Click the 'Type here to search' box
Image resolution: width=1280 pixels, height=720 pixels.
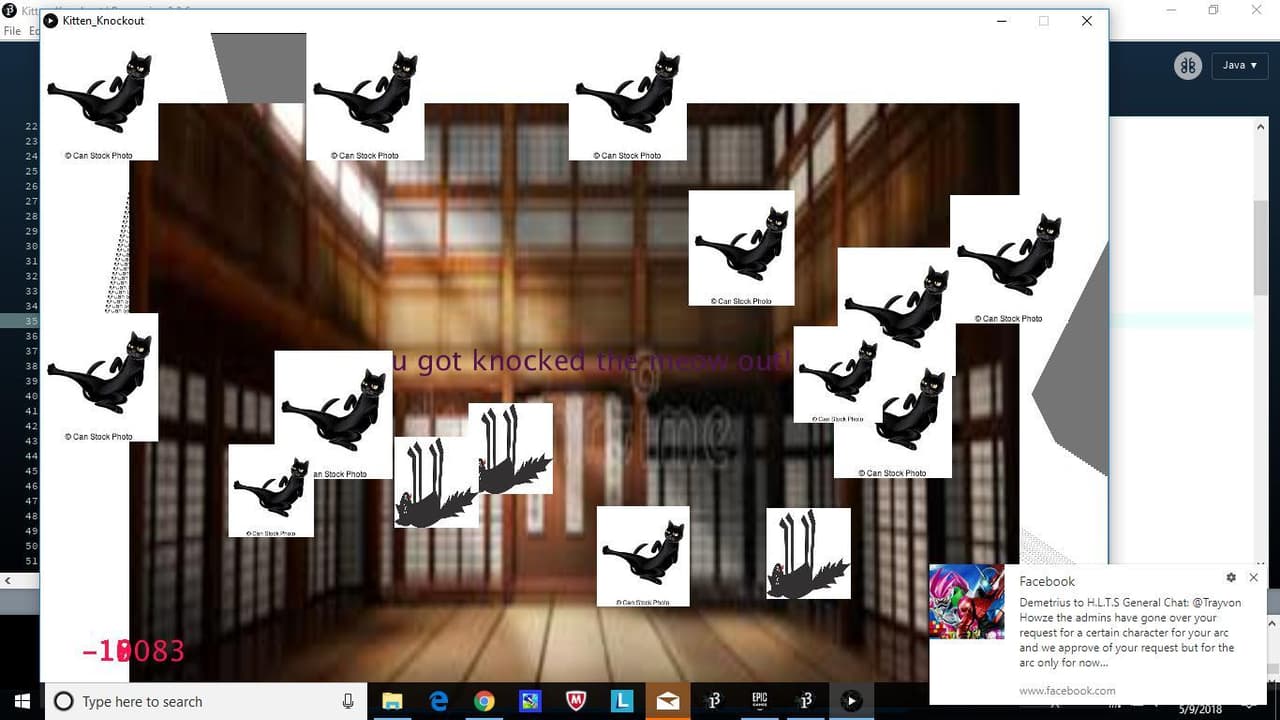(205, 701)
